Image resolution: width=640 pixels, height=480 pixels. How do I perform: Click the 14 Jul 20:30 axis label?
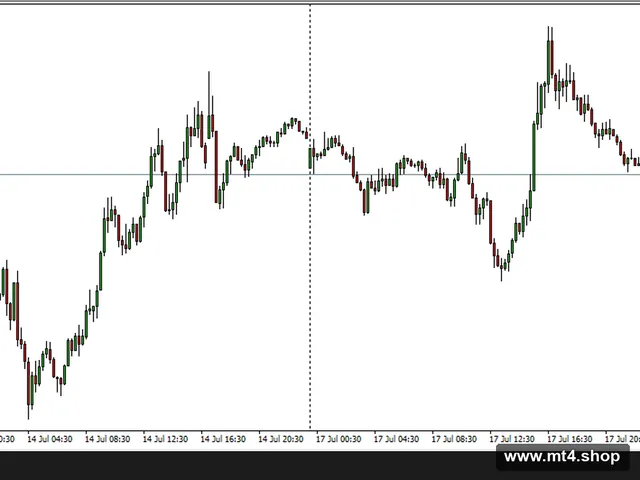(x=281, y=439)
